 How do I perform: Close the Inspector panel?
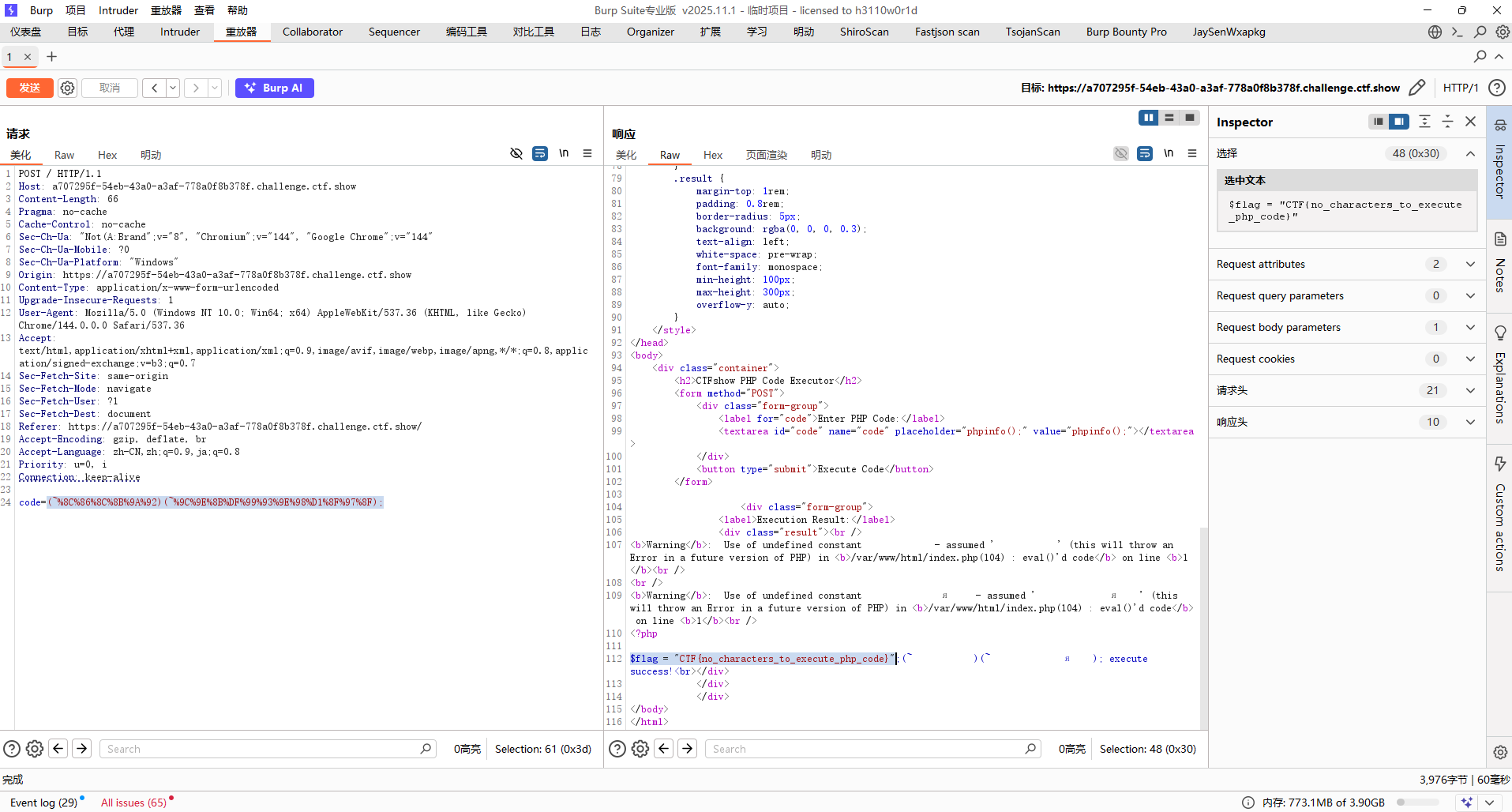(1470, 122)
